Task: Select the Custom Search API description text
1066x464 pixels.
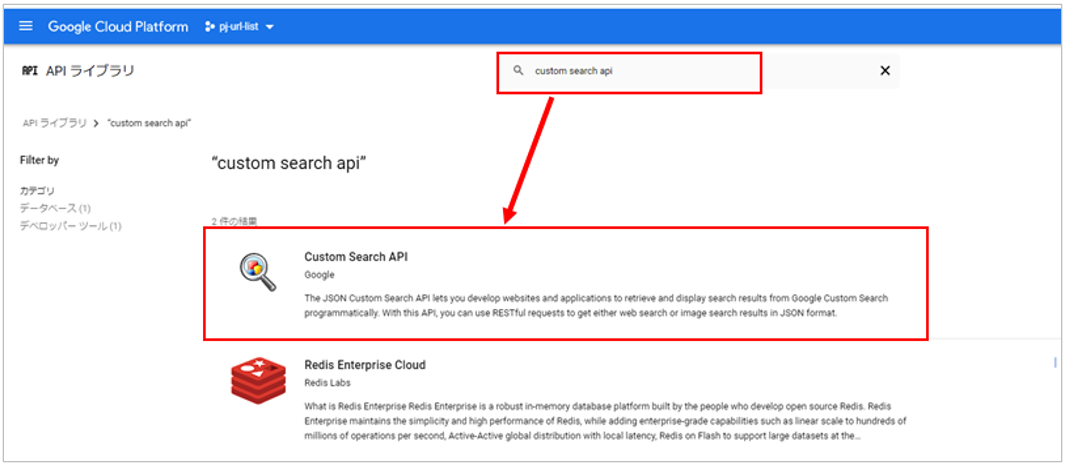Action: pyautogui.click(x=595, y=306)
